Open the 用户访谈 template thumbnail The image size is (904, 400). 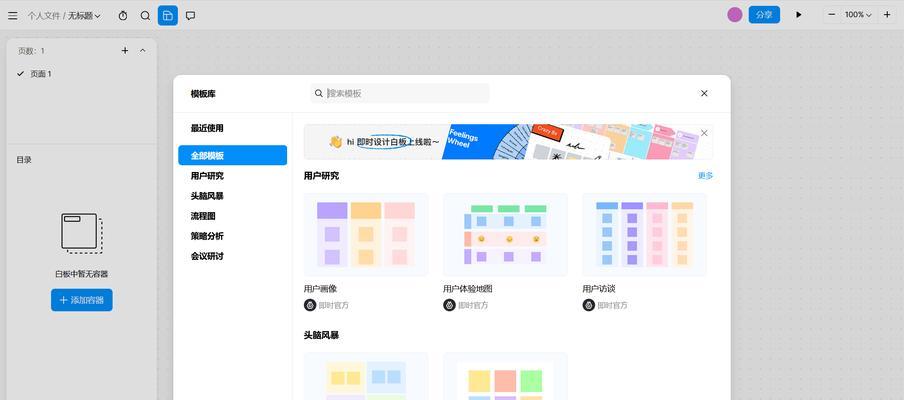click(645, 235)
